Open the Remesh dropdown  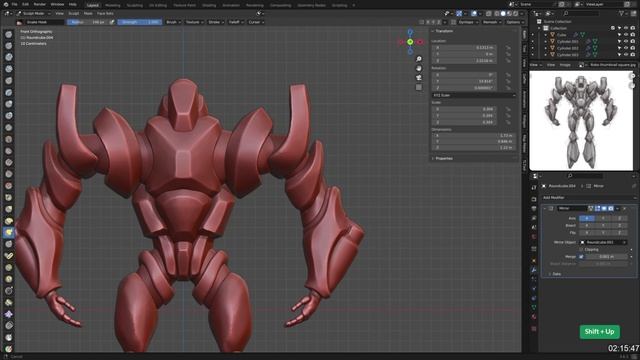coord(491,22)
